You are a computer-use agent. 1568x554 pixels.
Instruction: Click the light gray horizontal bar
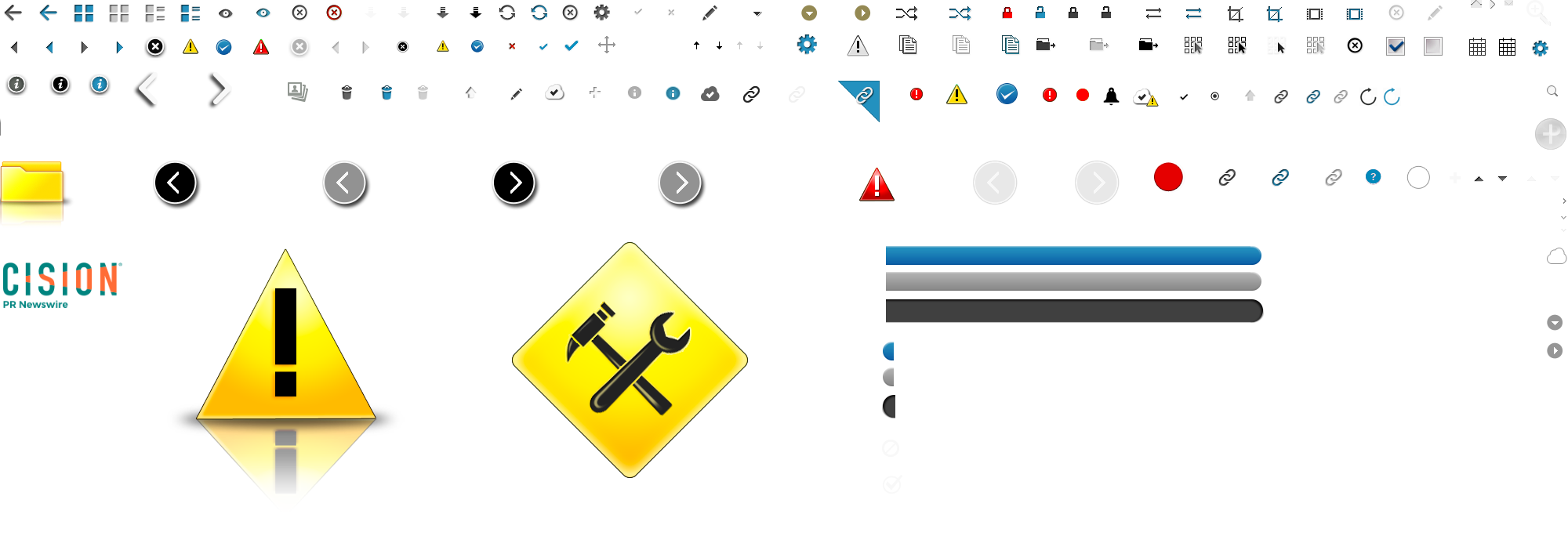[1073, 281]
